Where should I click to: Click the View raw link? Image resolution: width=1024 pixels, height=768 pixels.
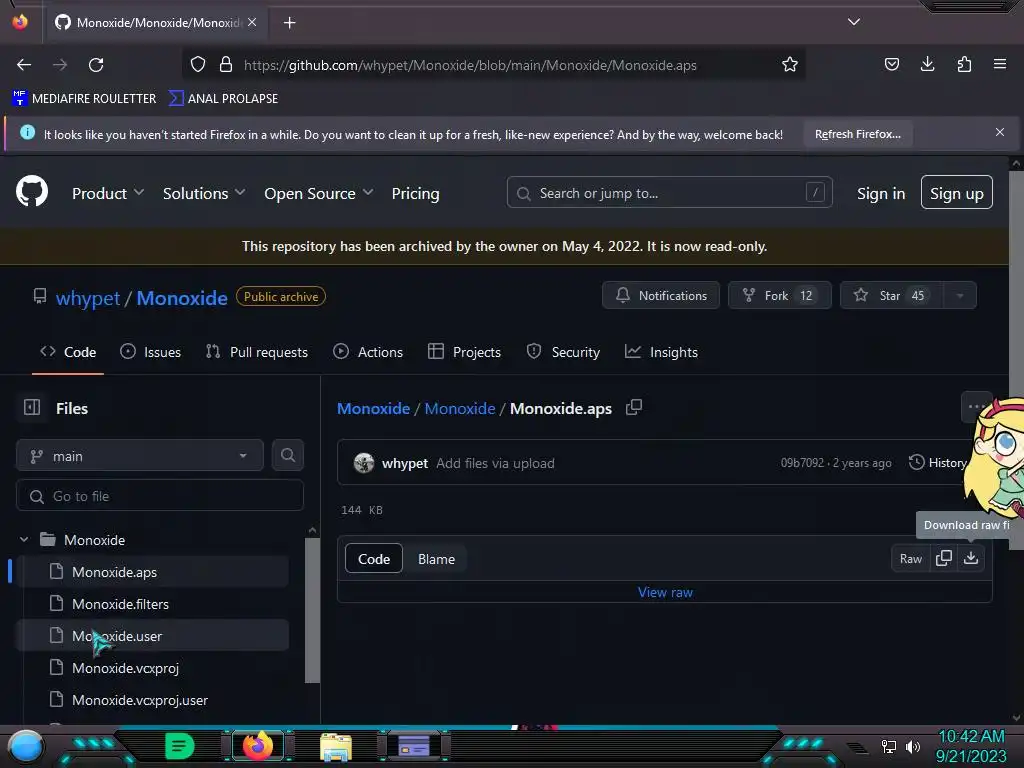[665, 592]
